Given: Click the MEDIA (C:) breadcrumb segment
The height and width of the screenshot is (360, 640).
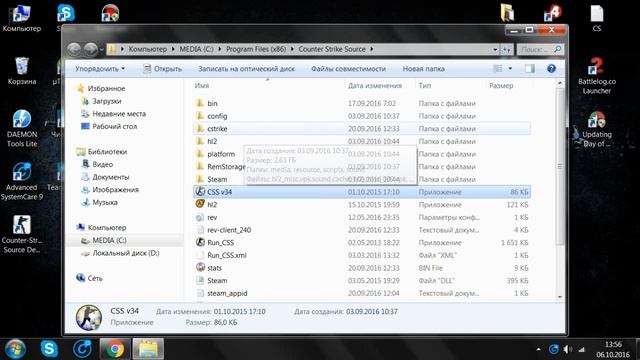Looking at the screenshot, I should point(196,49).
